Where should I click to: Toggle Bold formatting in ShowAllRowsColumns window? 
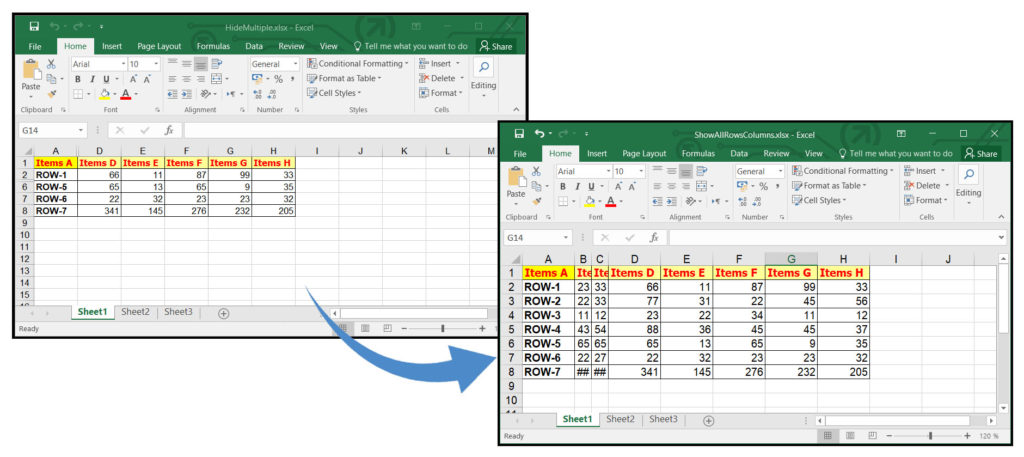[563, 186]
